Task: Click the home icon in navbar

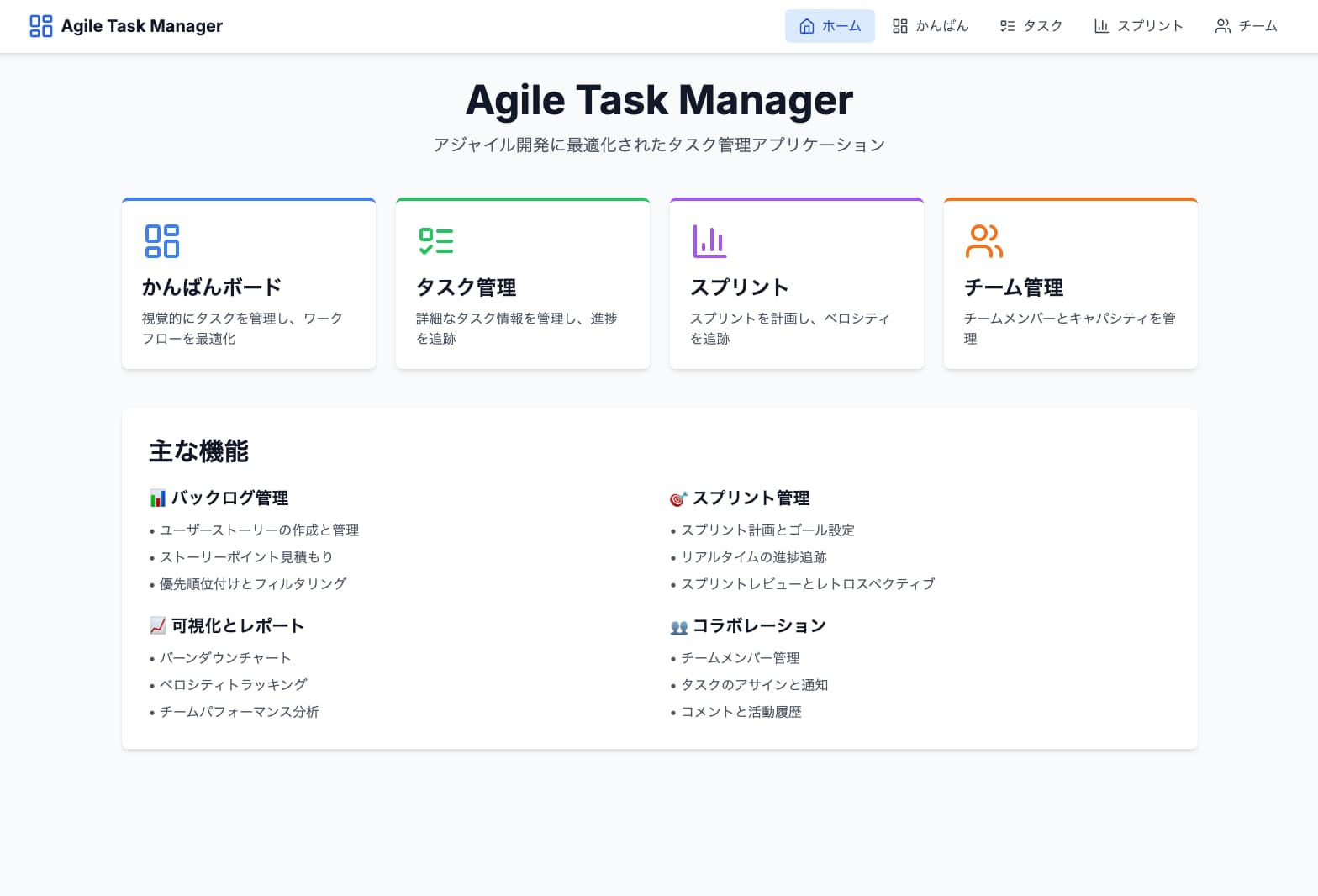Action: coord(806,26)
